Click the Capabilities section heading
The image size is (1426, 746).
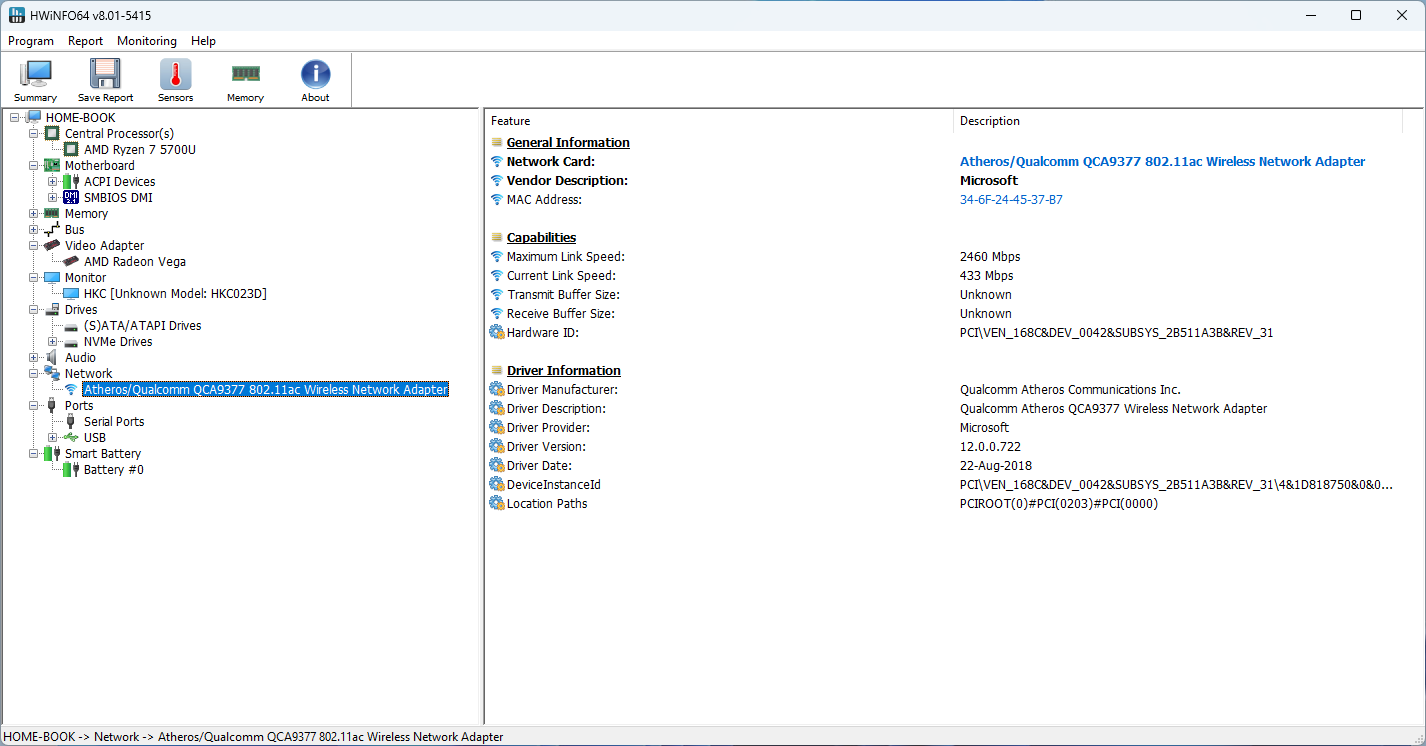tap(541, 238)
